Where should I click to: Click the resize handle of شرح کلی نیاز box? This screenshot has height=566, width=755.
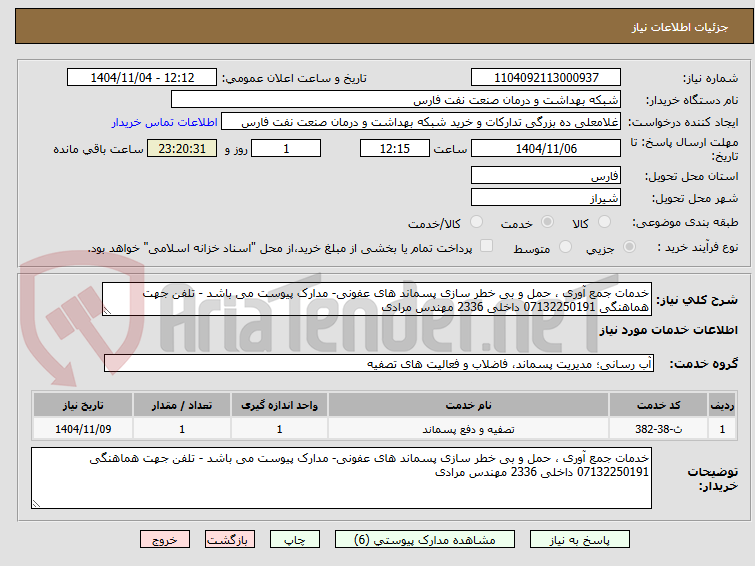[x=107, y=311]
